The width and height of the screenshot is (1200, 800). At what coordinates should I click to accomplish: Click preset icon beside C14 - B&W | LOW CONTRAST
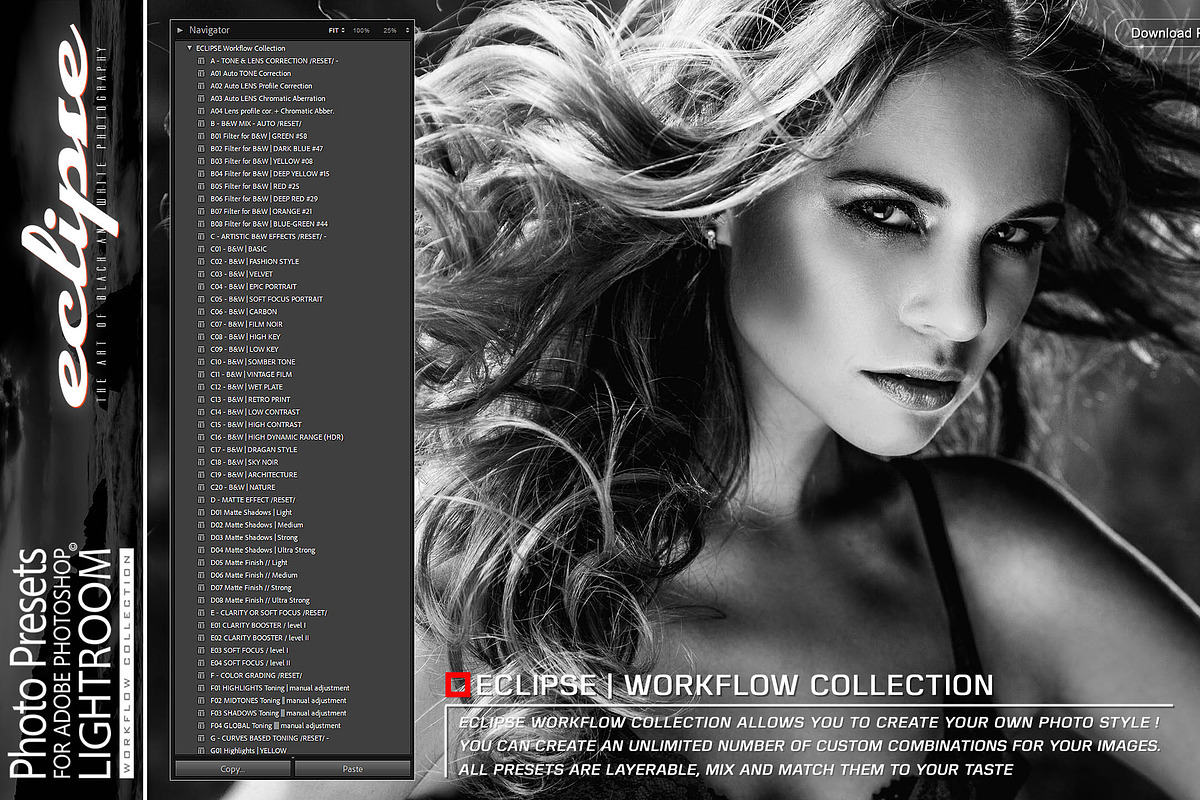(201, 412)
